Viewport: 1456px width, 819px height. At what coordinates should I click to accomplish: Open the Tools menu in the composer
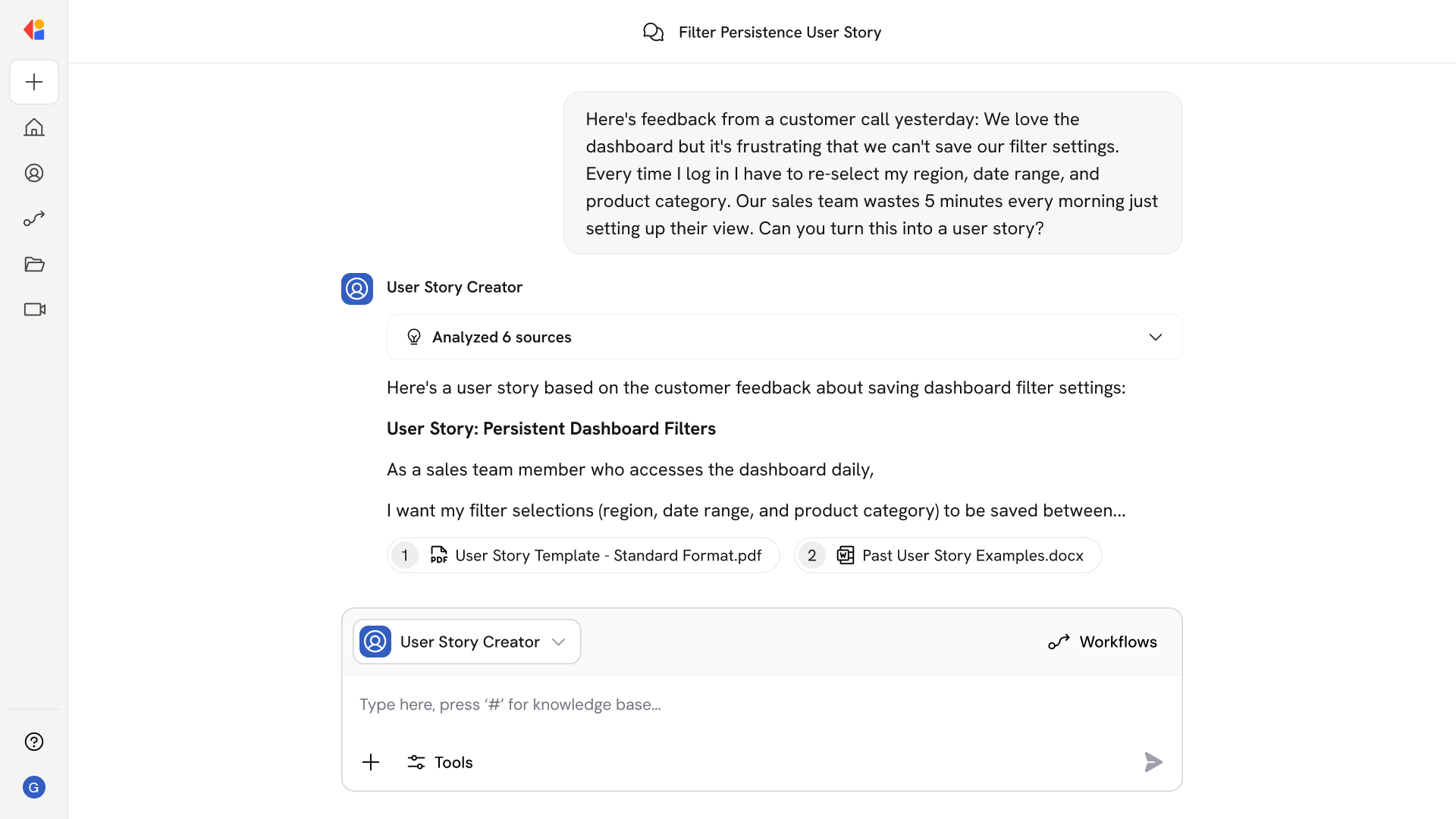click(440, 761)
